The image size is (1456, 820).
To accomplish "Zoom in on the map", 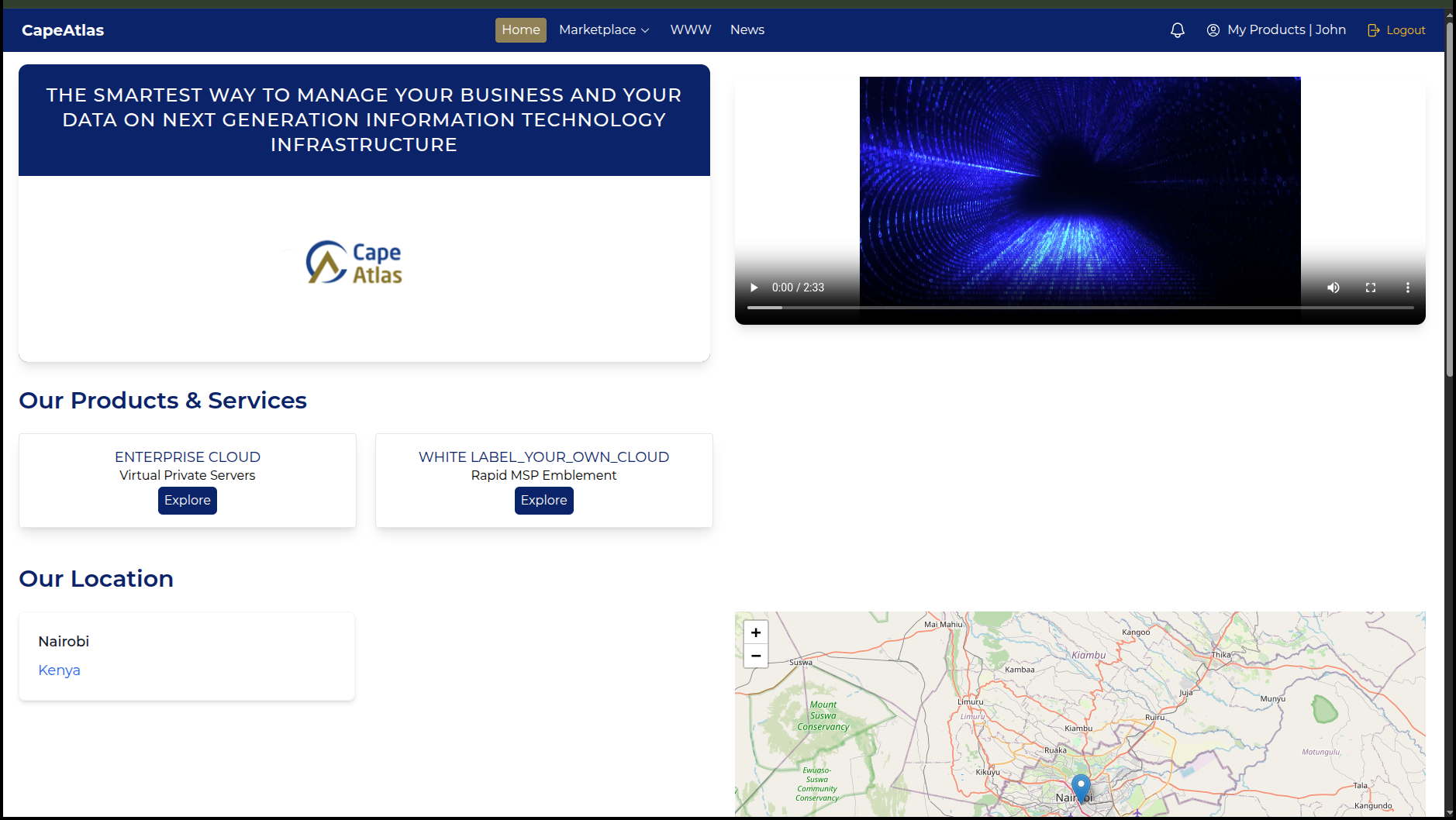I will pos(756,632).
